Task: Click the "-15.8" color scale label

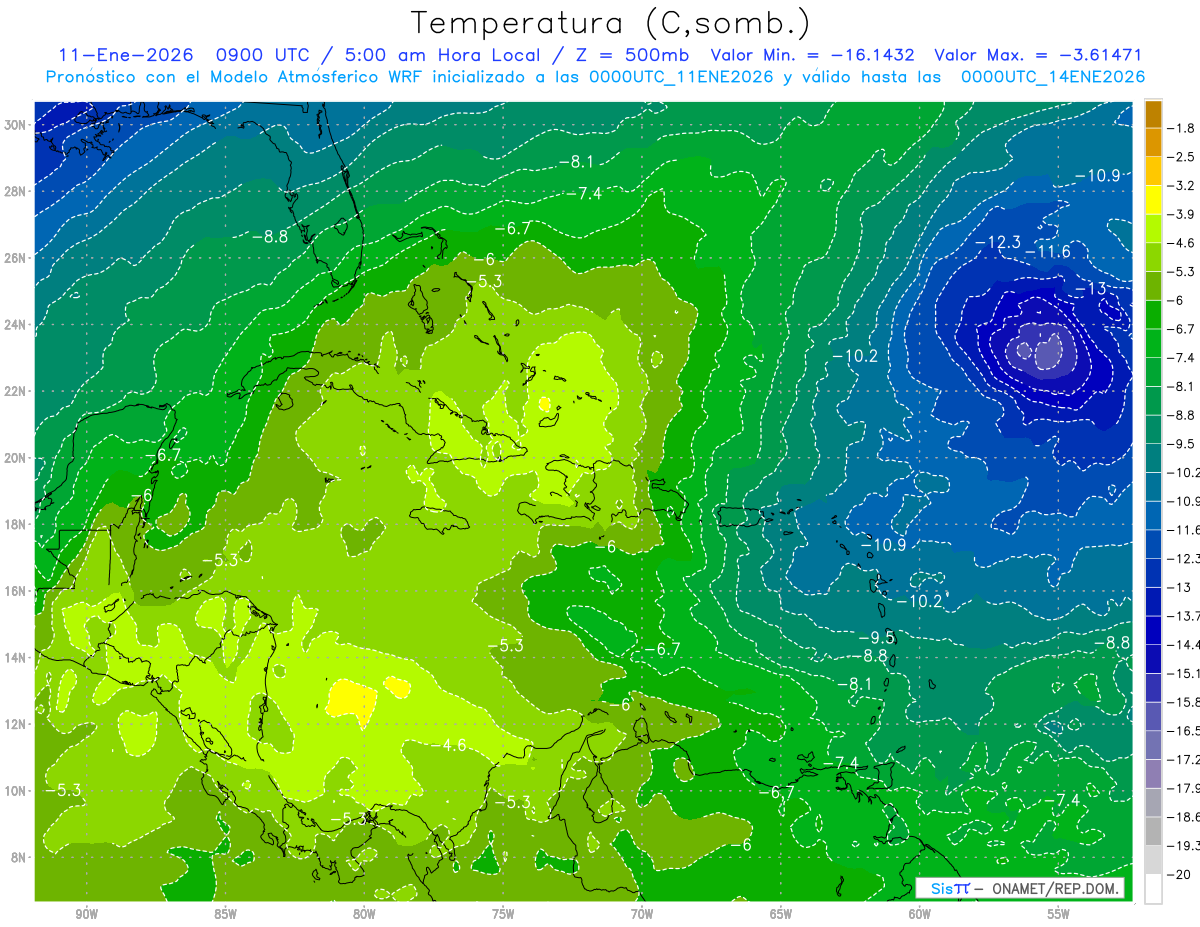Action: click(1185, 702)
